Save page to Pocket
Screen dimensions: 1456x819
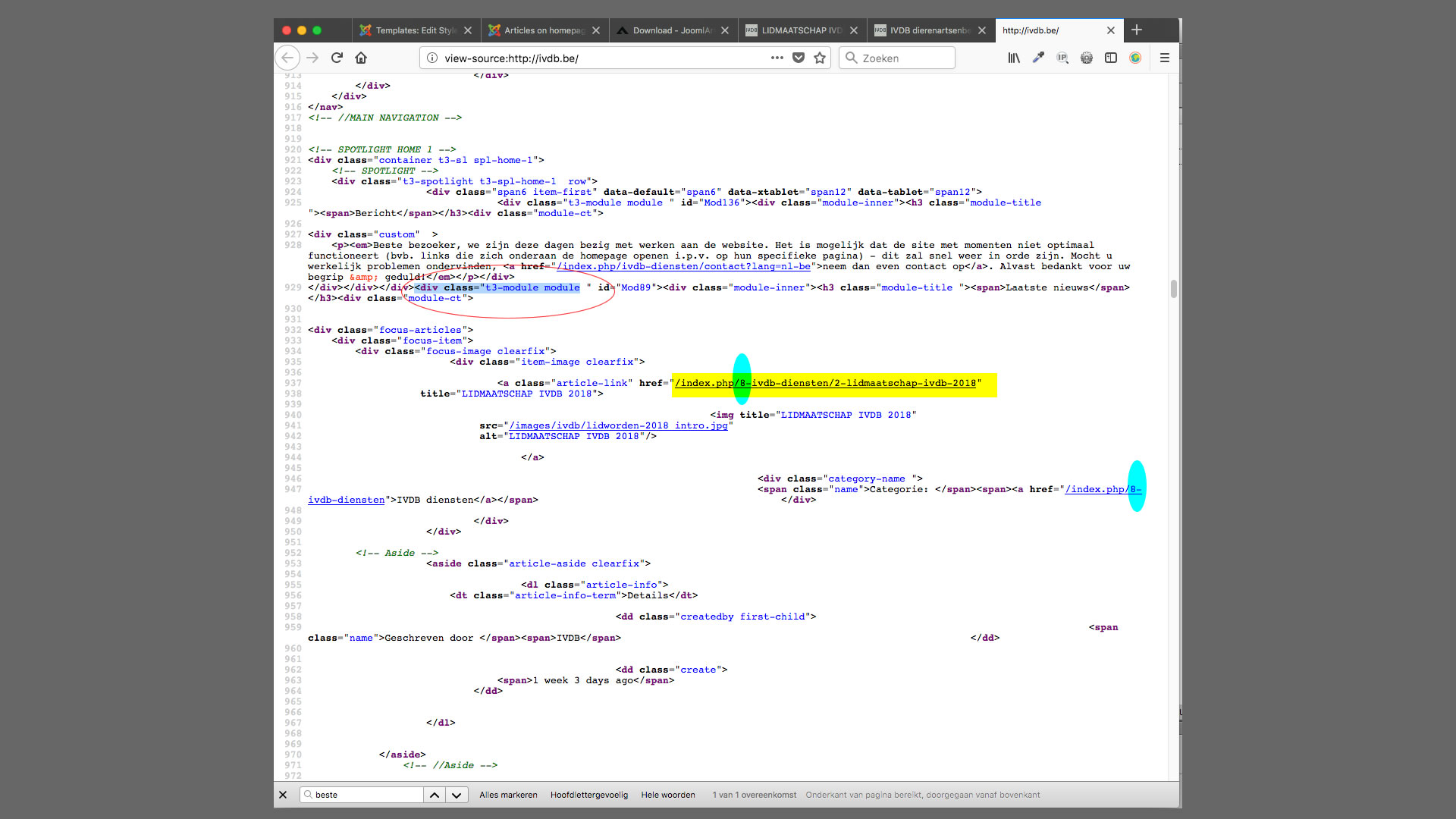point(799,58)
